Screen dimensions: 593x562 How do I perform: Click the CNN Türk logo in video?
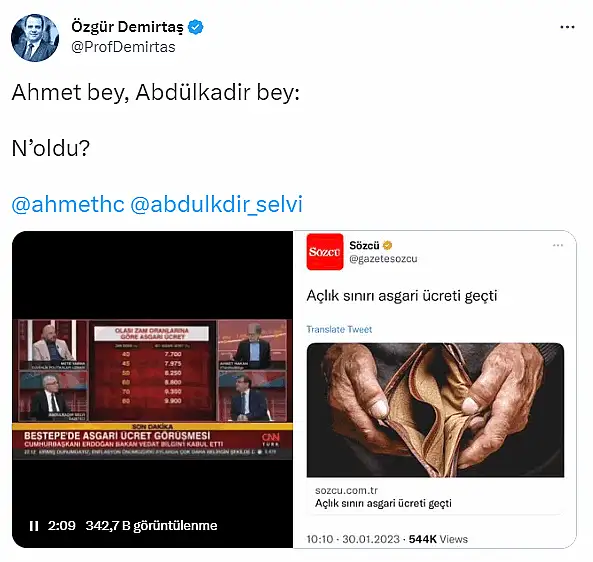[271, 439]
